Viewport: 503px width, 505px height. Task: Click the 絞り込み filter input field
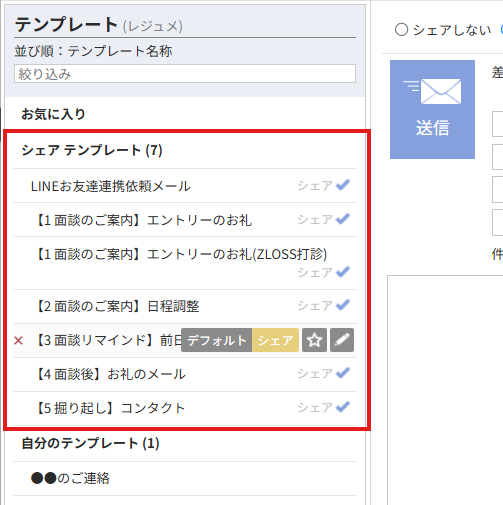pos(185,74)
